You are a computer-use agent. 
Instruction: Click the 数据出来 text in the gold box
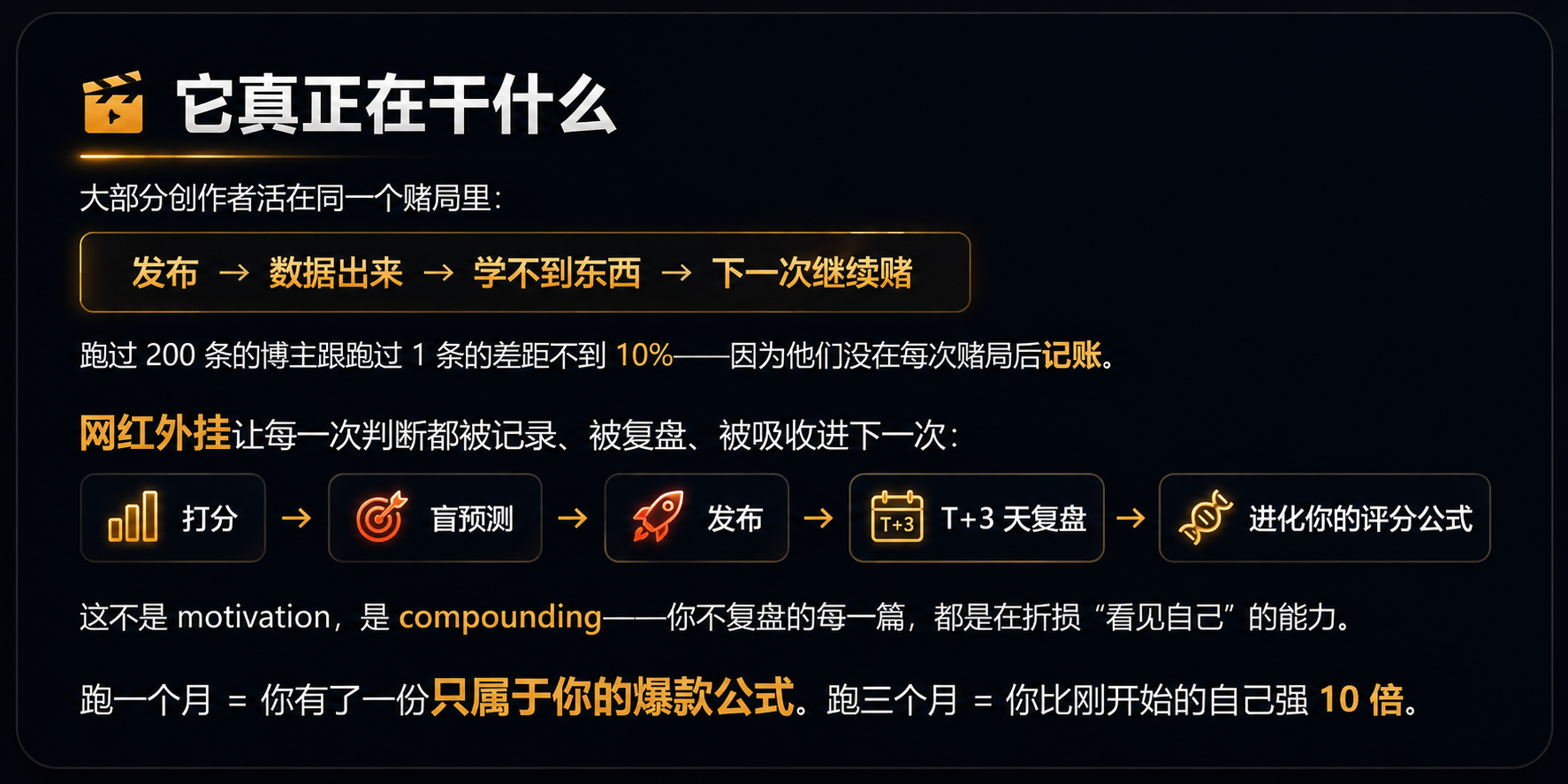(336, 273)
